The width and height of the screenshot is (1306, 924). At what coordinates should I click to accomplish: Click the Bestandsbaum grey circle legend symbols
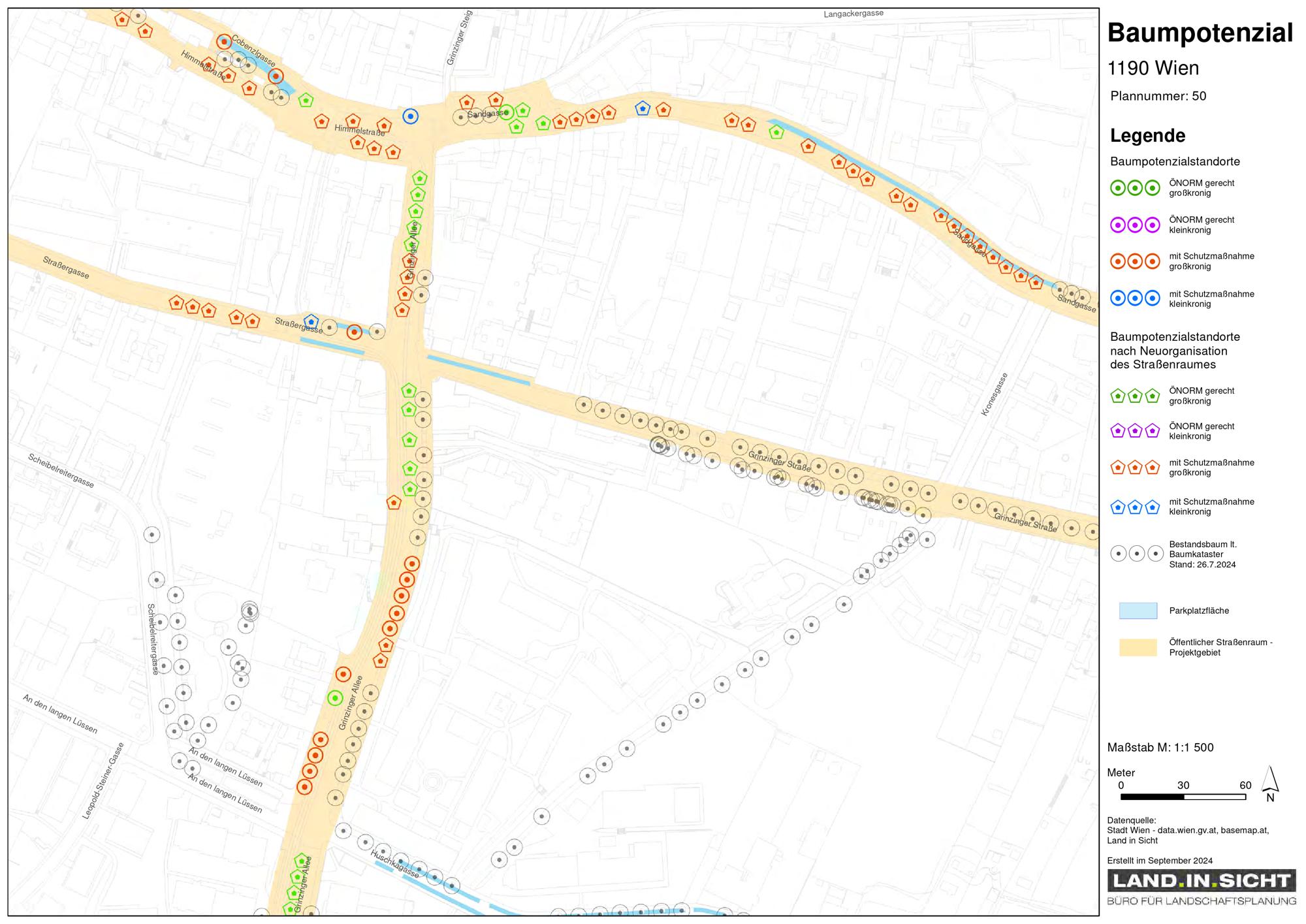click(1137, 554)
